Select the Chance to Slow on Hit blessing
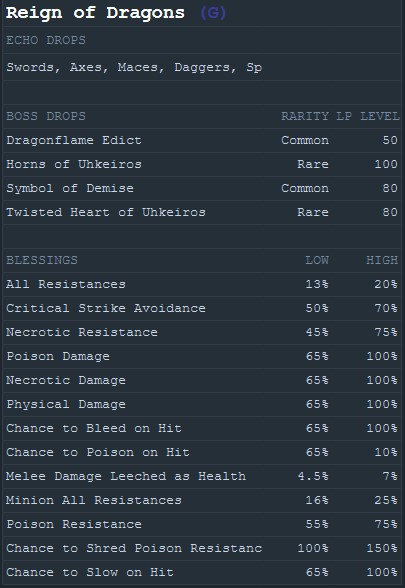The width and height of the screenshot is (405, 588). pyautogui.click(x=90, y=572)
